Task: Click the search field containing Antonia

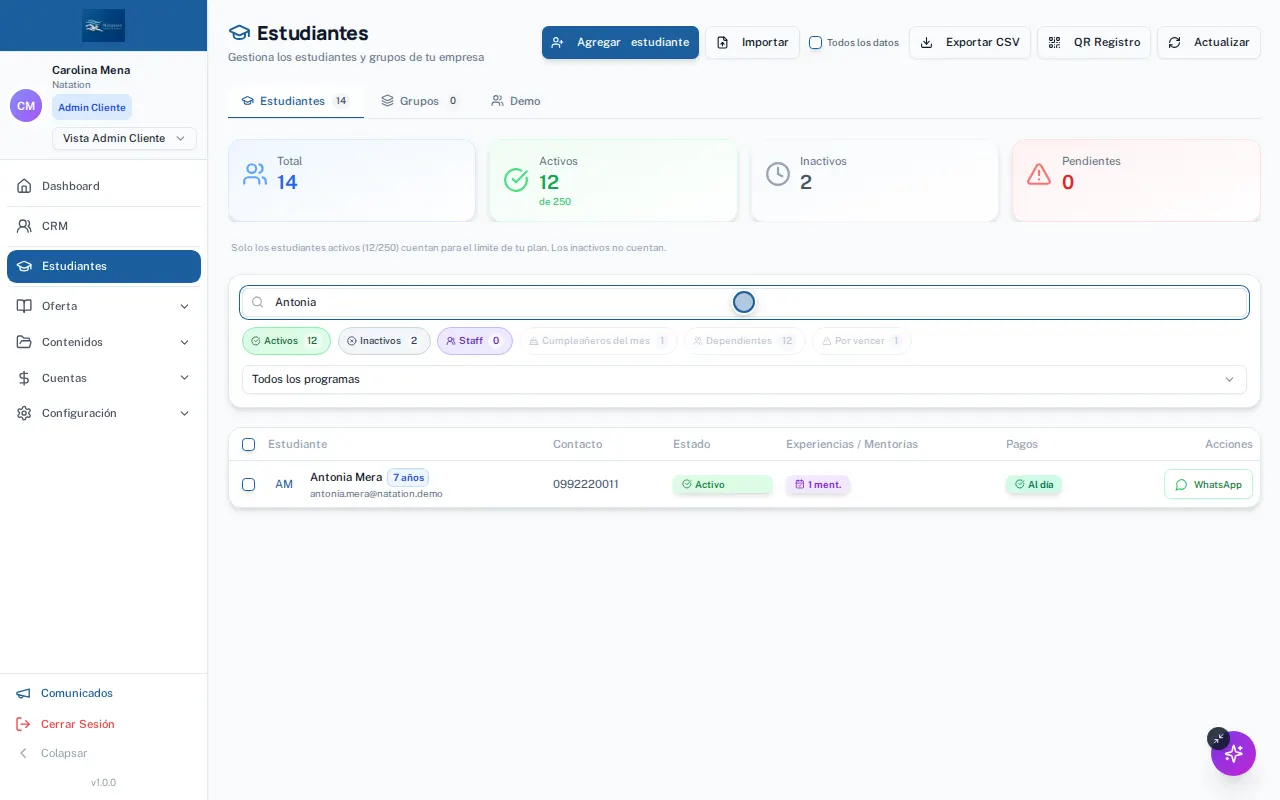Action: click(x=744, y=302)
